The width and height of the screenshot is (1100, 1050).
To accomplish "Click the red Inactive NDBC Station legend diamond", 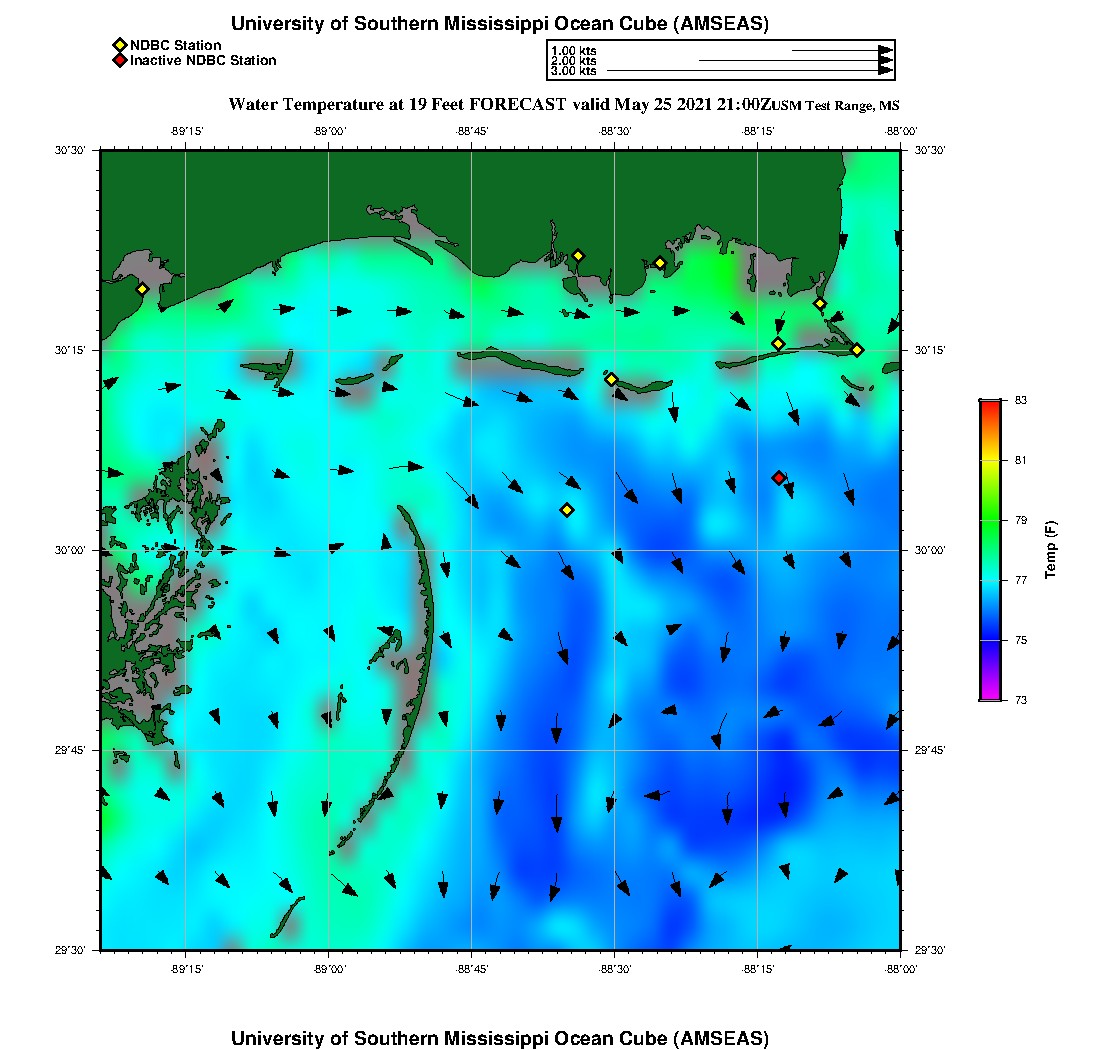I will click(119, 60).
